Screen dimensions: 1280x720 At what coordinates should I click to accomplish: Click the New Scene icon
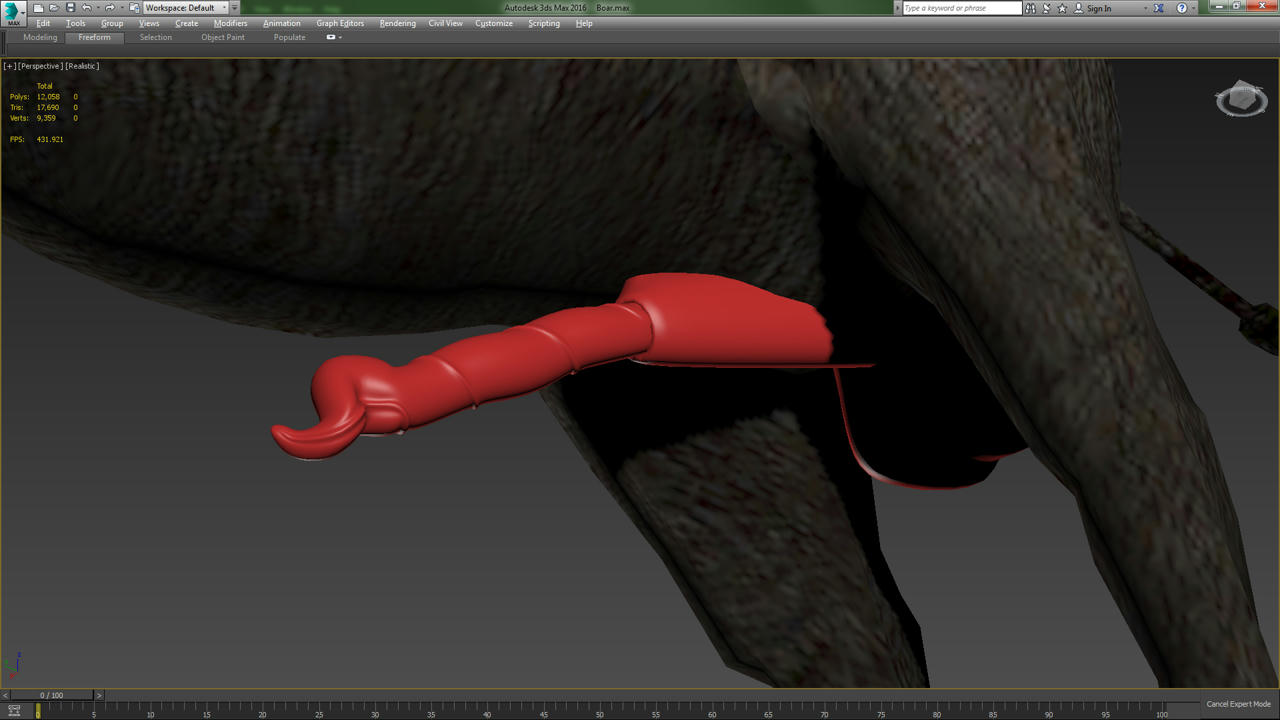(38, 8)
